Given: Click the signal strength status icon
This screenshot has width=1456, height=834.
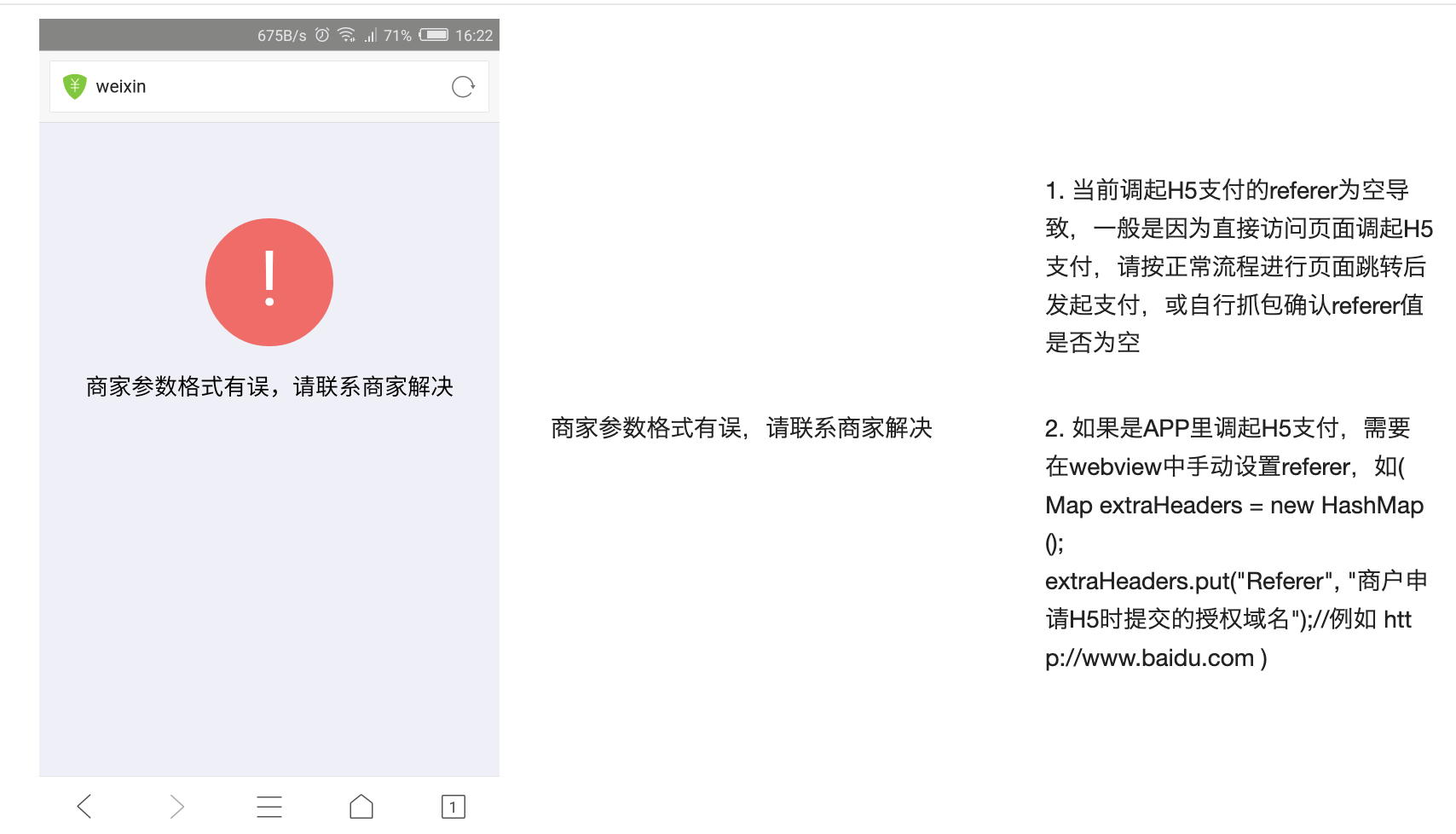Looking at the screenshot, I should pyautogui.click(x=370, y=35).
